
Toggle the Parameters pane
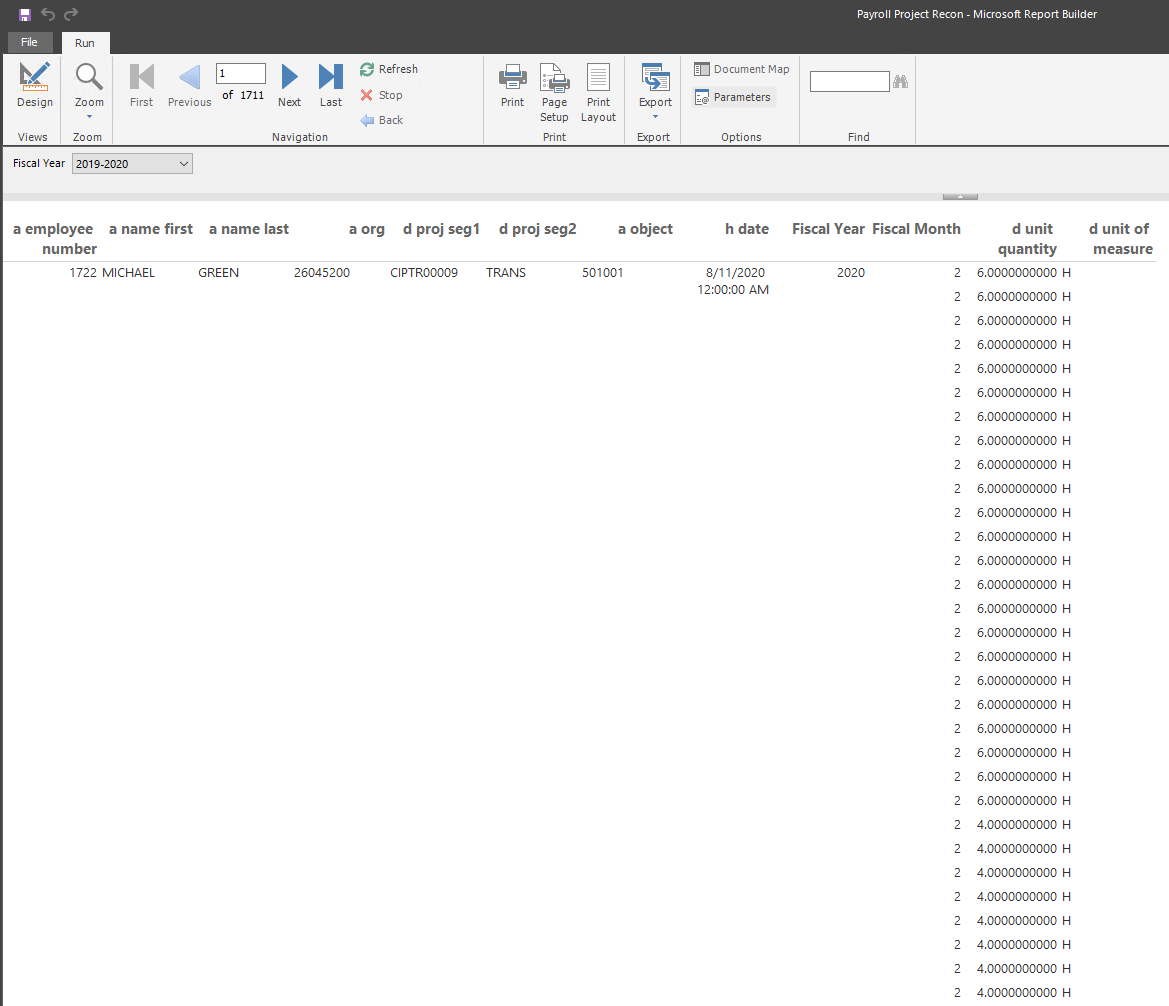(x=733, y=97)
